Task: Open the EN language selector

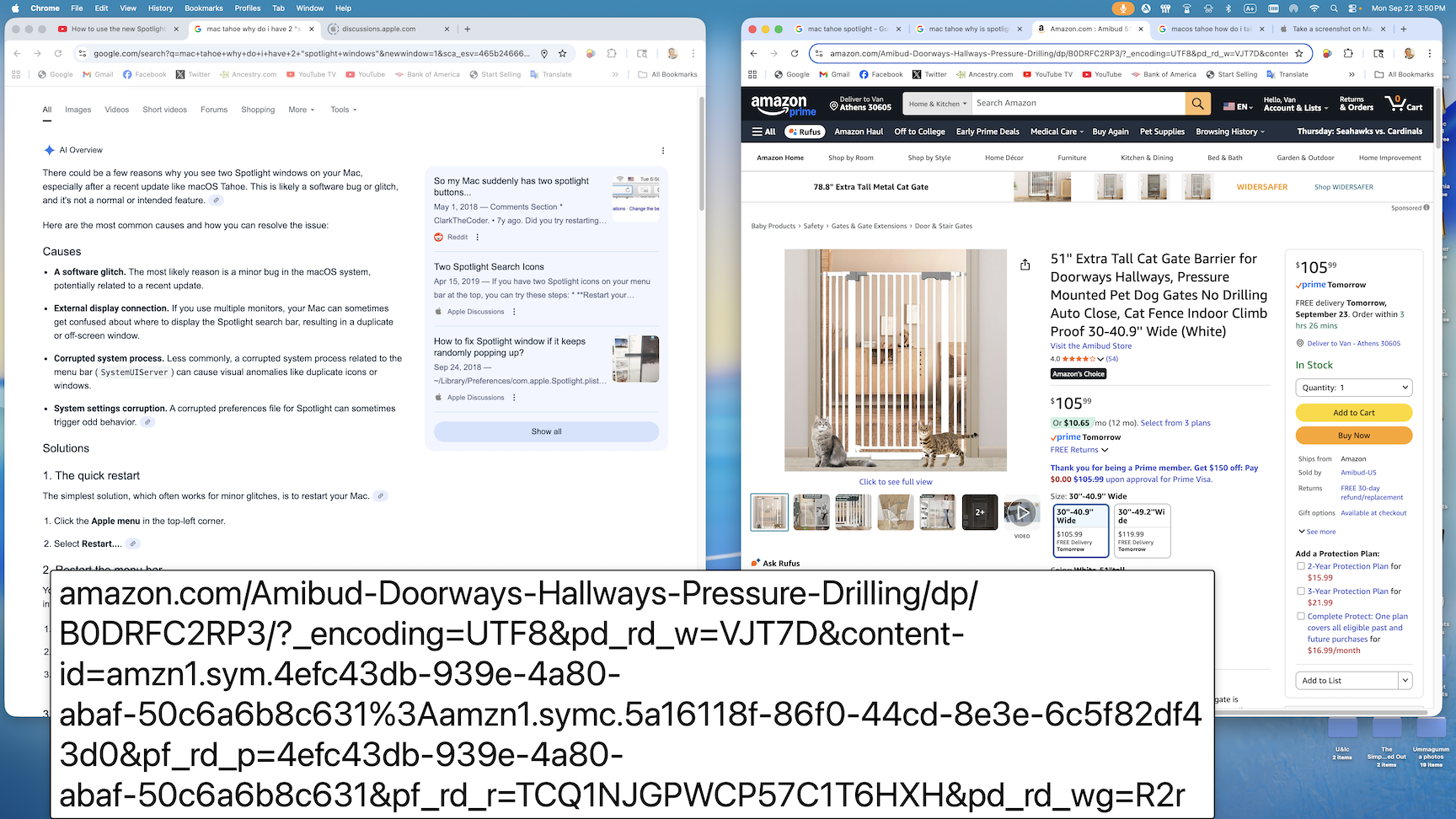Action: (x=1239, y=106)
